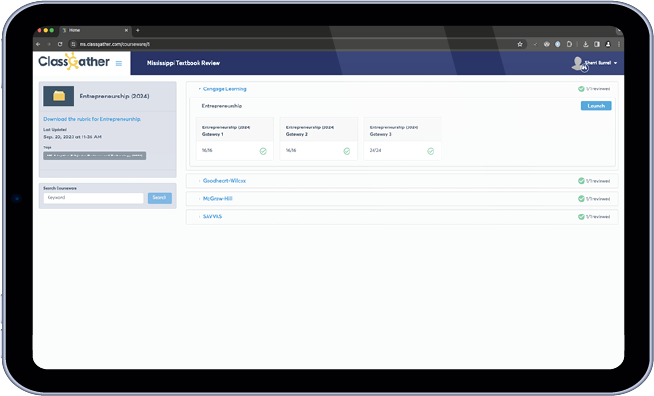
Task: Click the check icon on Gateway 3 card
Action: [430, 151]
